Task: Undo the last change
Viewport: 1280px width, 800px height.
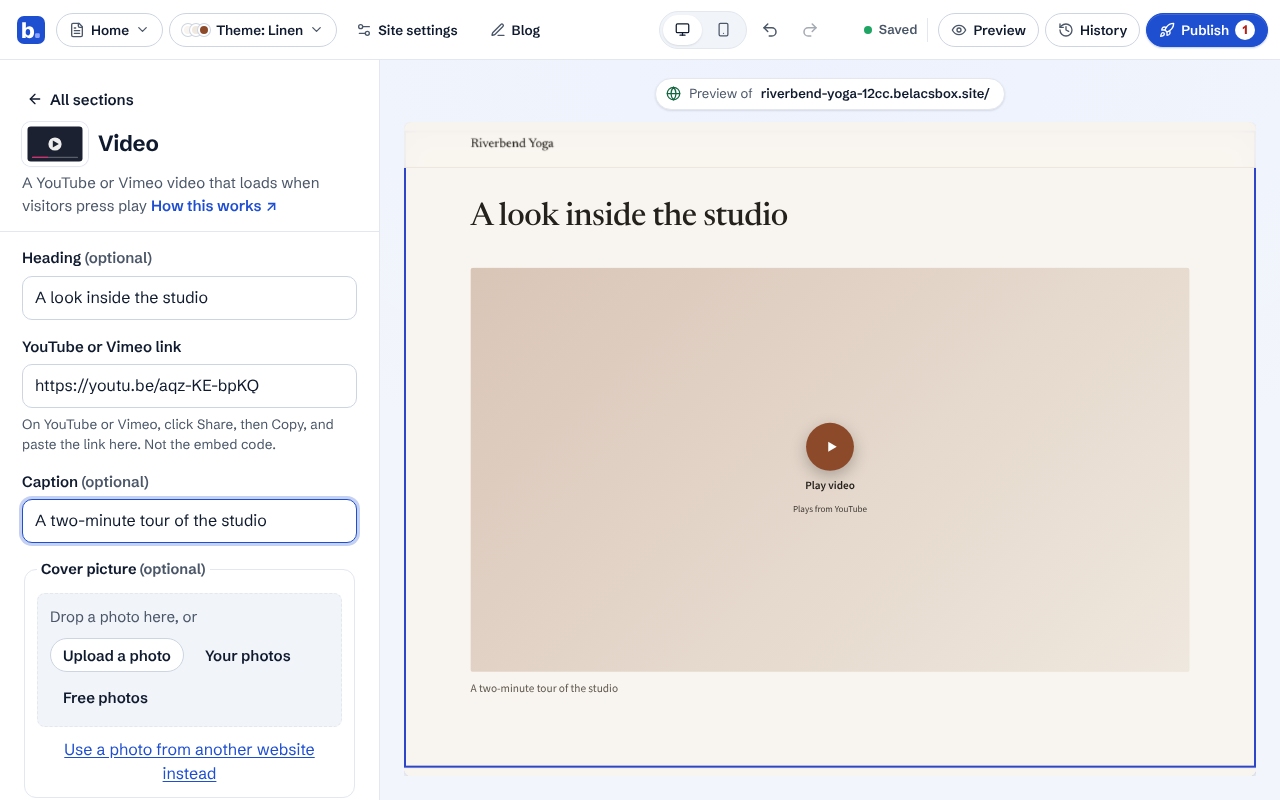Action: [x=770, y=30]
